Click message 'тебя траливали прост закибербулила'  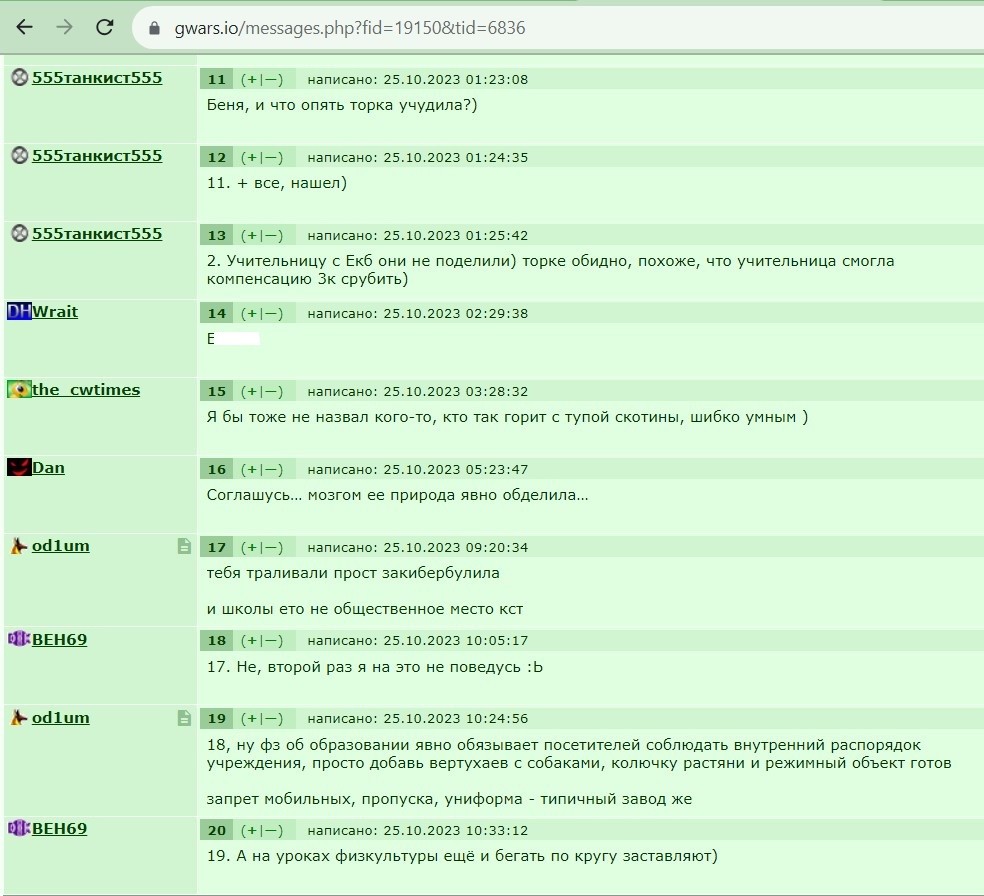point(353,573)
